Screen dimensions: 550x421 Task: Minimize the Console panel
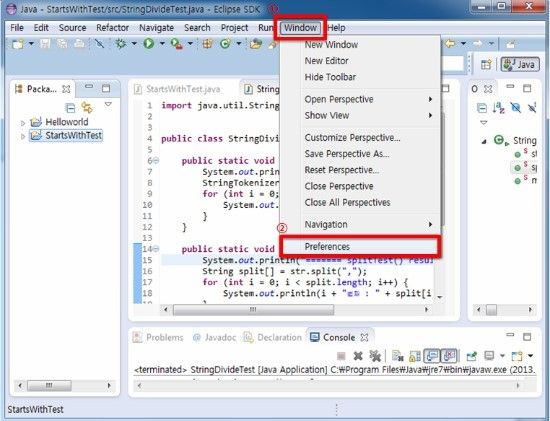[510, 335]
